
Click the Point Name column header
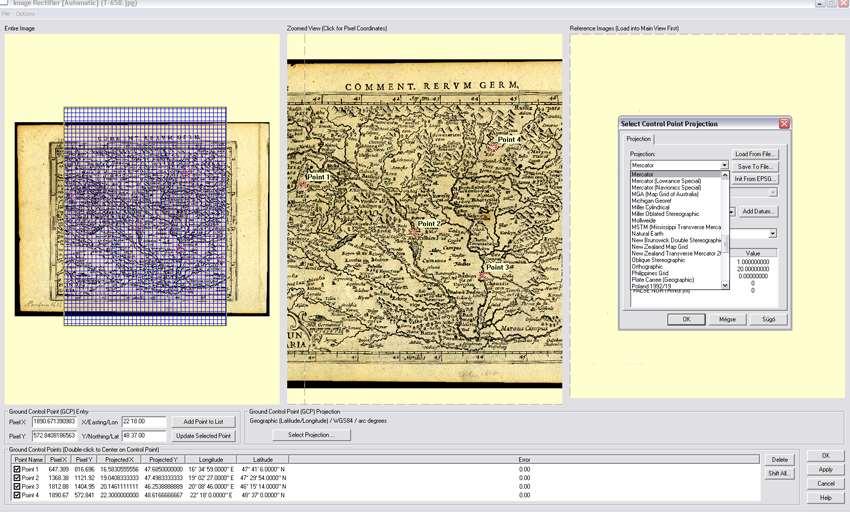coord(28,459)
